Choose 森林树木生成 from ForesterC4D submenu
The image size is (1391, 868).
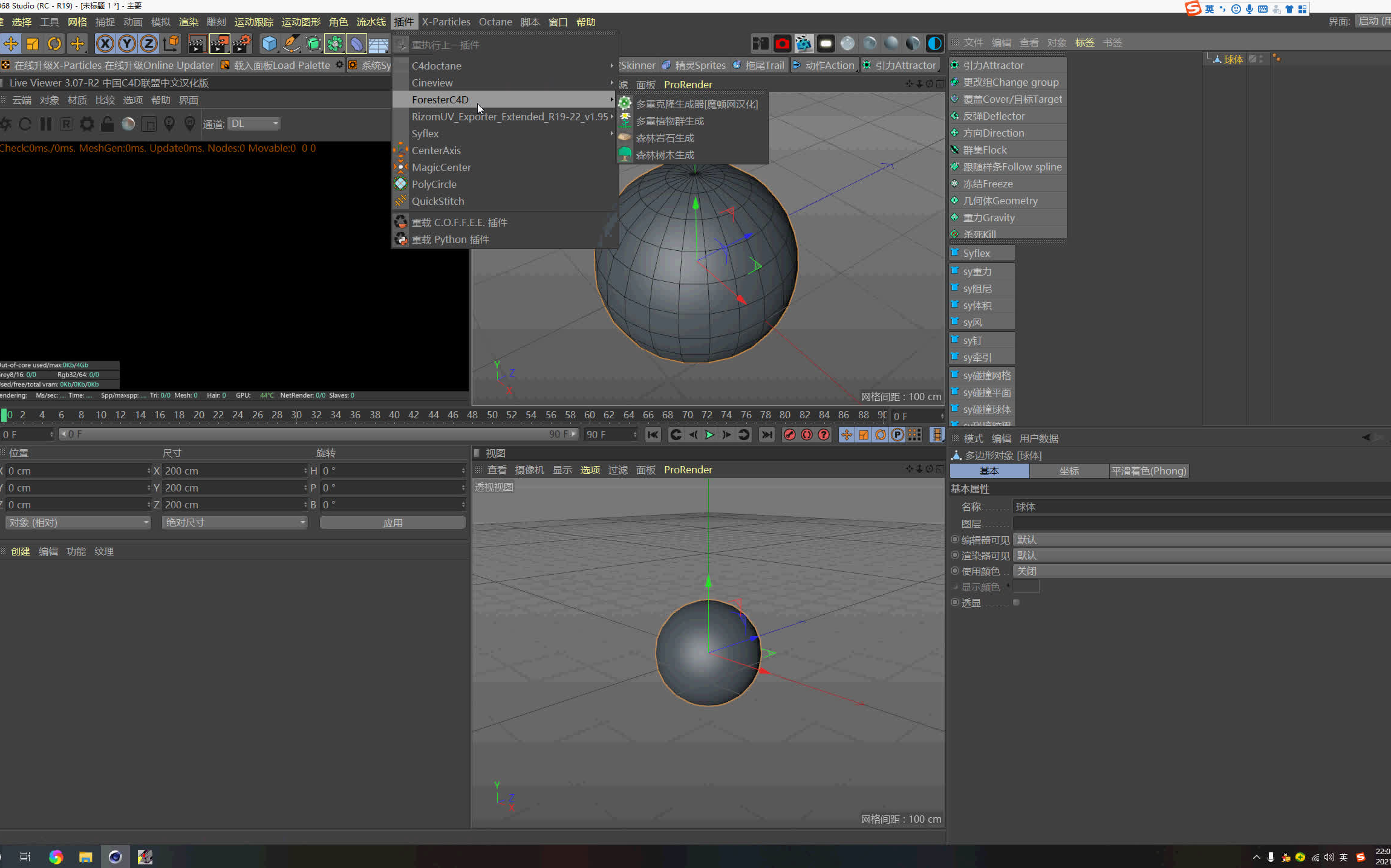pos(665,155)
